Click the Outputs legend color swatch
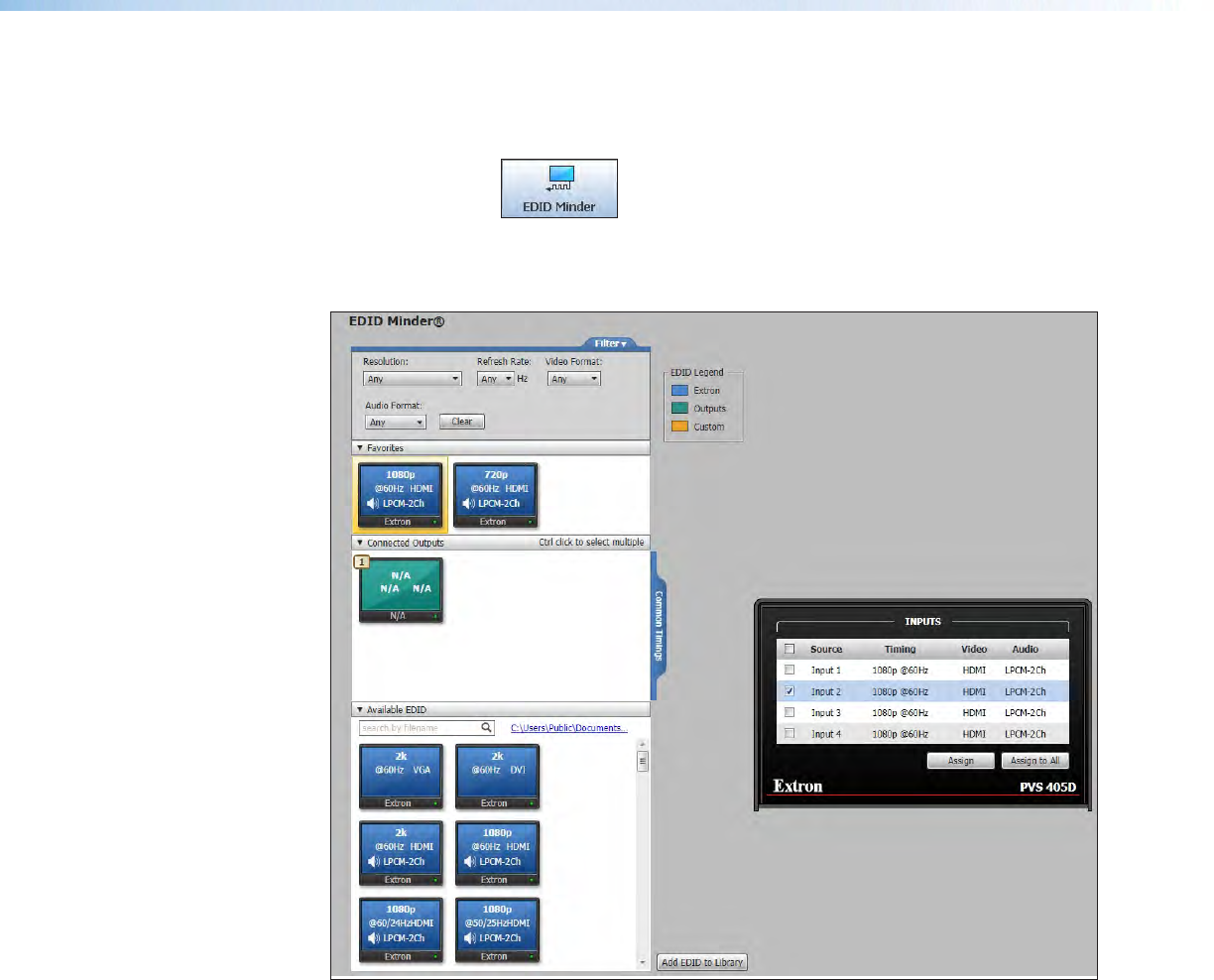This screenshot has height=980, width=1214. click(x=680, y=409)
